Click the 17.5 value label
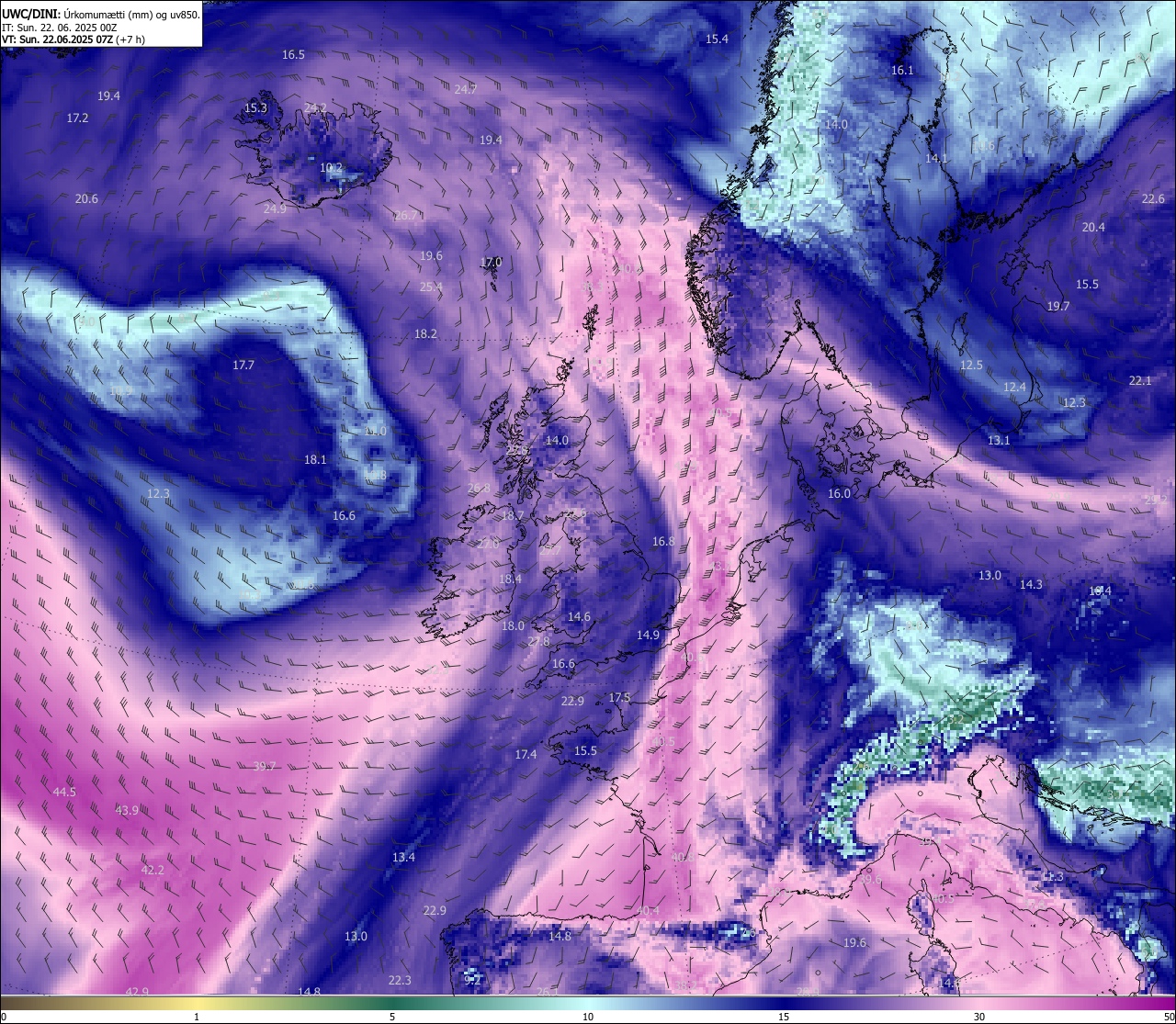Screen dimensions: 1176x1024 (620, 698)
